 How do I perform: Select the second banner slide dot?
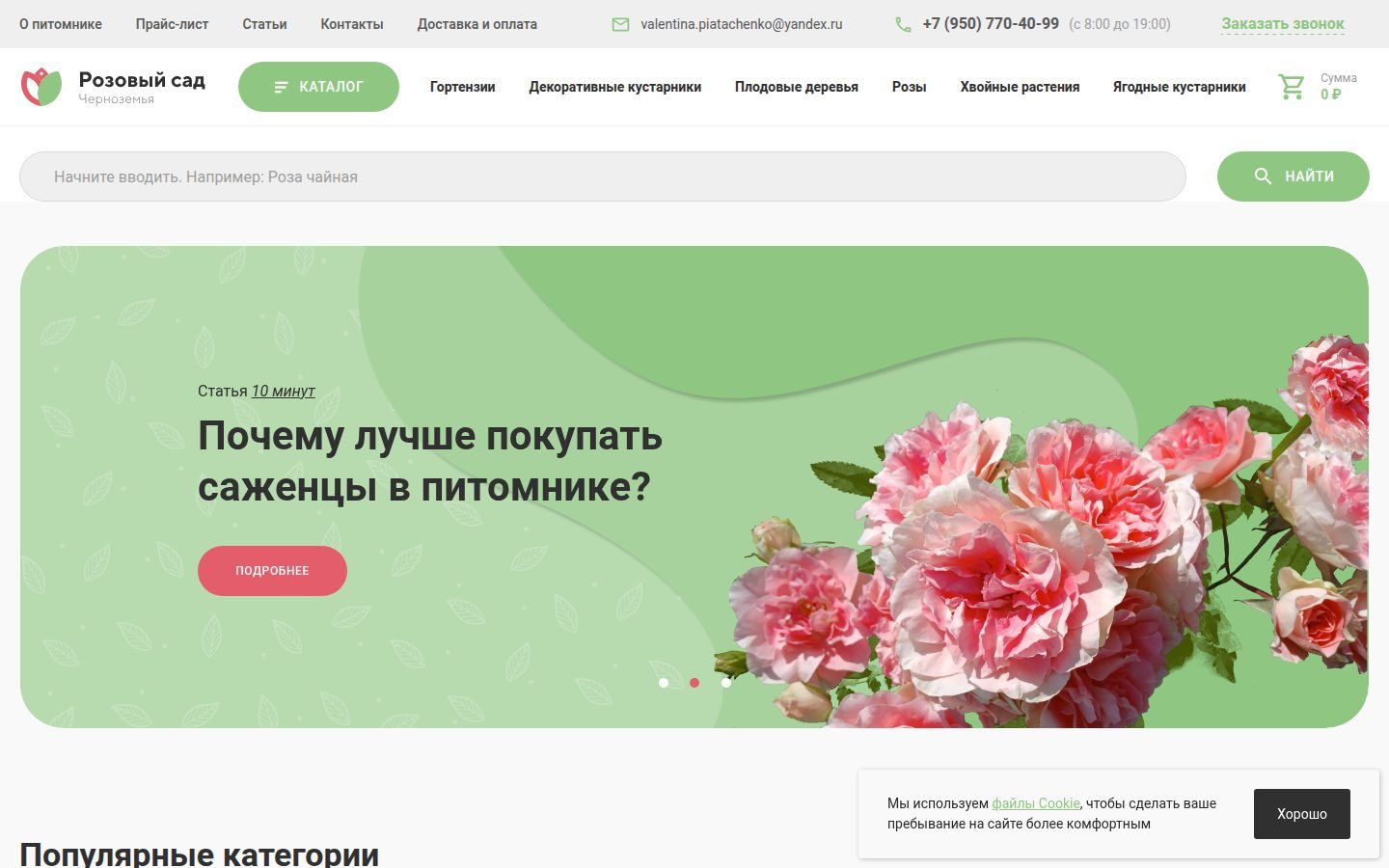(x=694, y=683)
